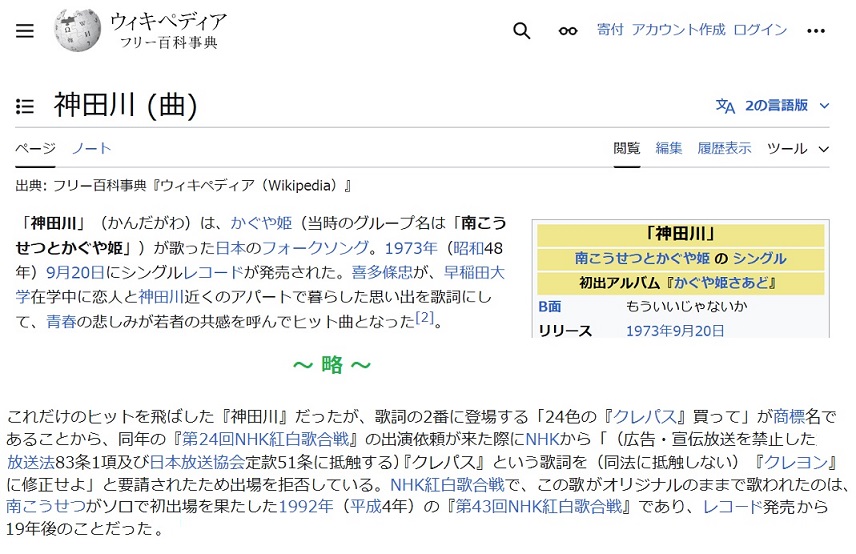Switch to the ページ tab
This screenshot has width=856, height=554.
tap(35, 148)
